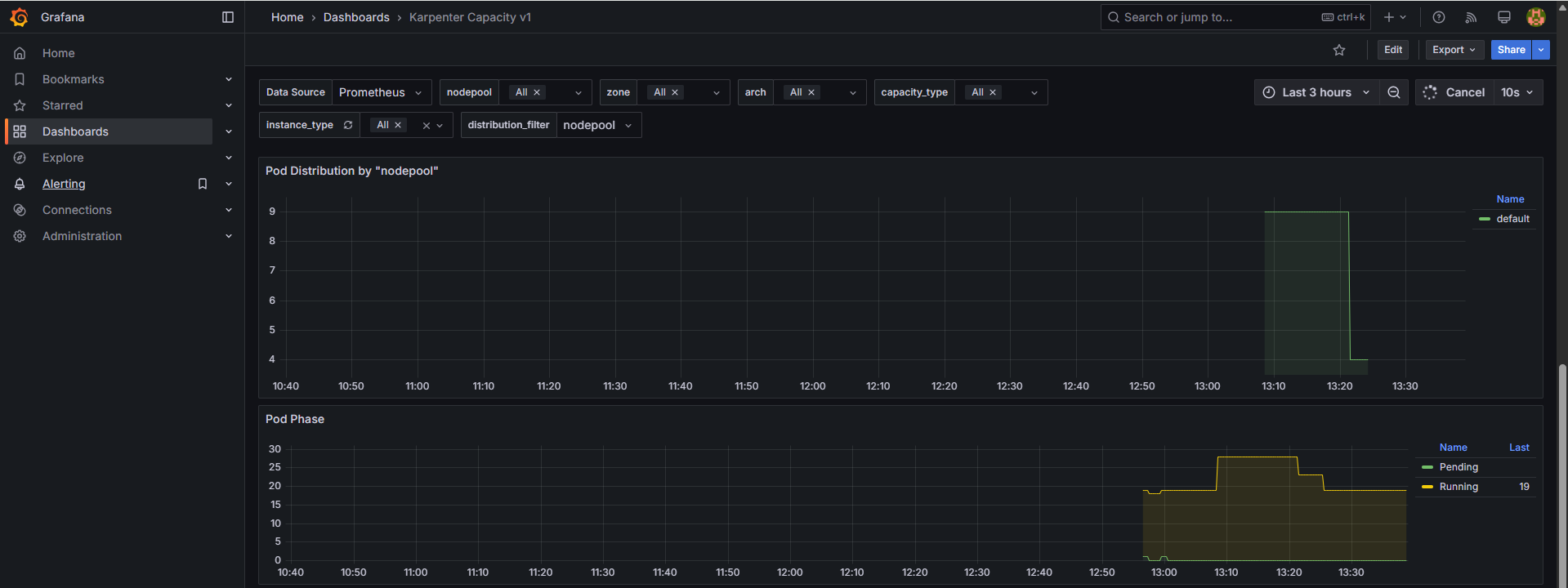Go to Dashboards breadcrumb link
The height and width of the screenshot is (588, 1568).
(x=356, y=17)
